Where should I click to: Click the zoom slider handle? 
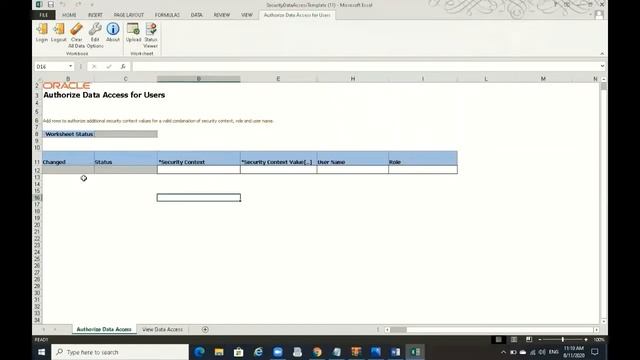click(x=562, y=340)
